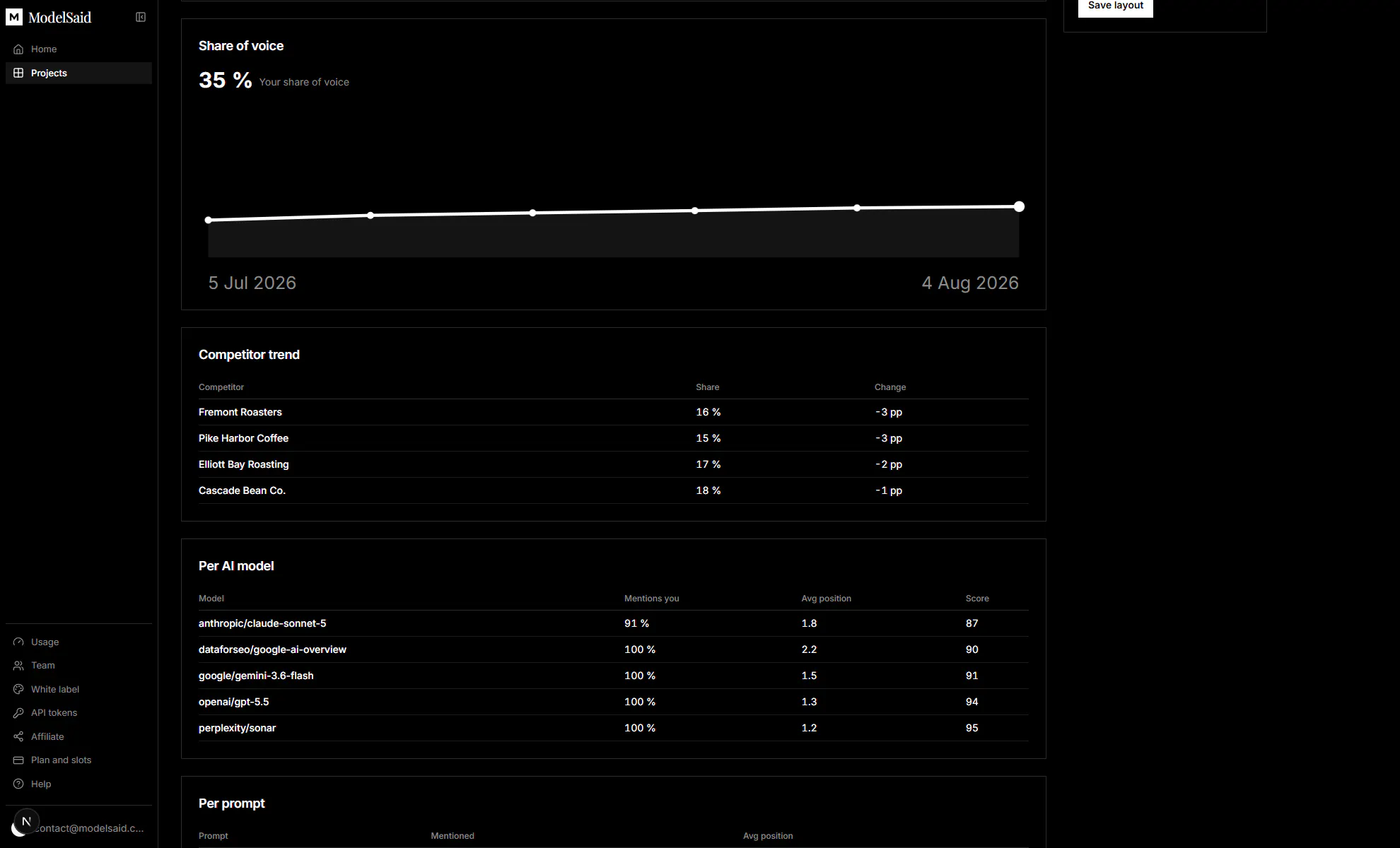Screen dimensions: 1400x848
Task: Click the Save layout button
Action: 1115,6
